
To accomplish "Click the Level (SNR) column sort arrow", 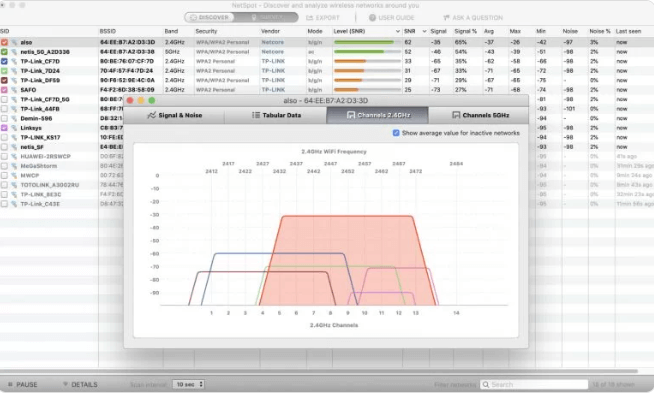I will pyautogui.click(x=397, y=31).
